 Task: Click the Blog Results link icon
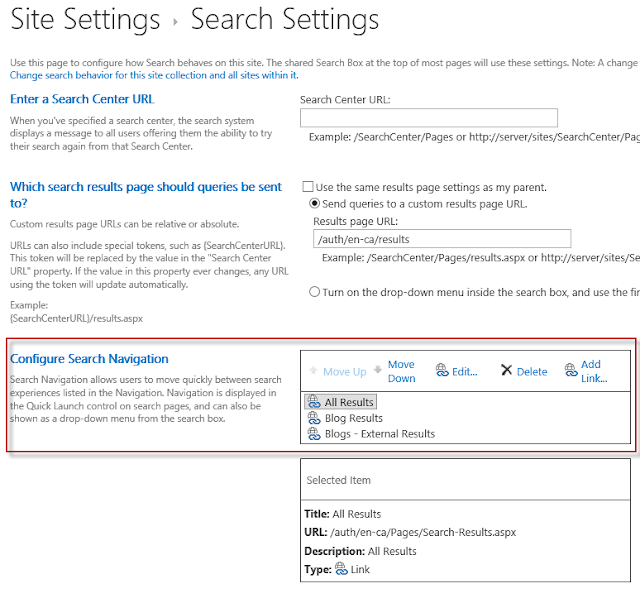point(314,418)
